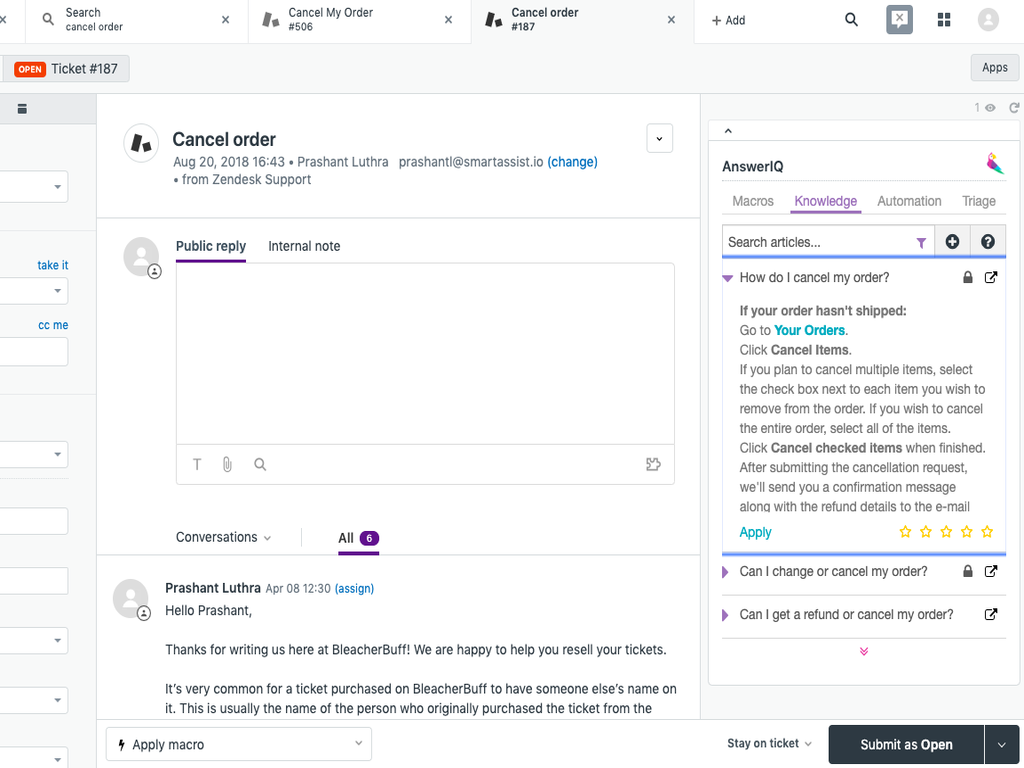Screen dimensions: 1024x768
Task: Open 'How do I cancel my order?' externally
Action: [991, 278]
